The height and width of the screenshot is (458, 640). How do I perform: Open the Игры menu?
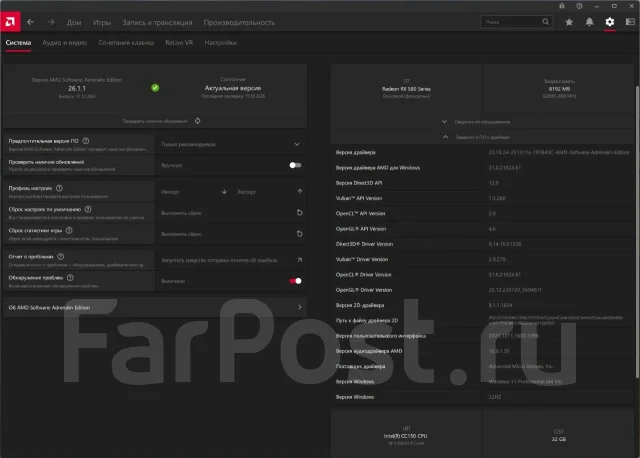point(102,22)
